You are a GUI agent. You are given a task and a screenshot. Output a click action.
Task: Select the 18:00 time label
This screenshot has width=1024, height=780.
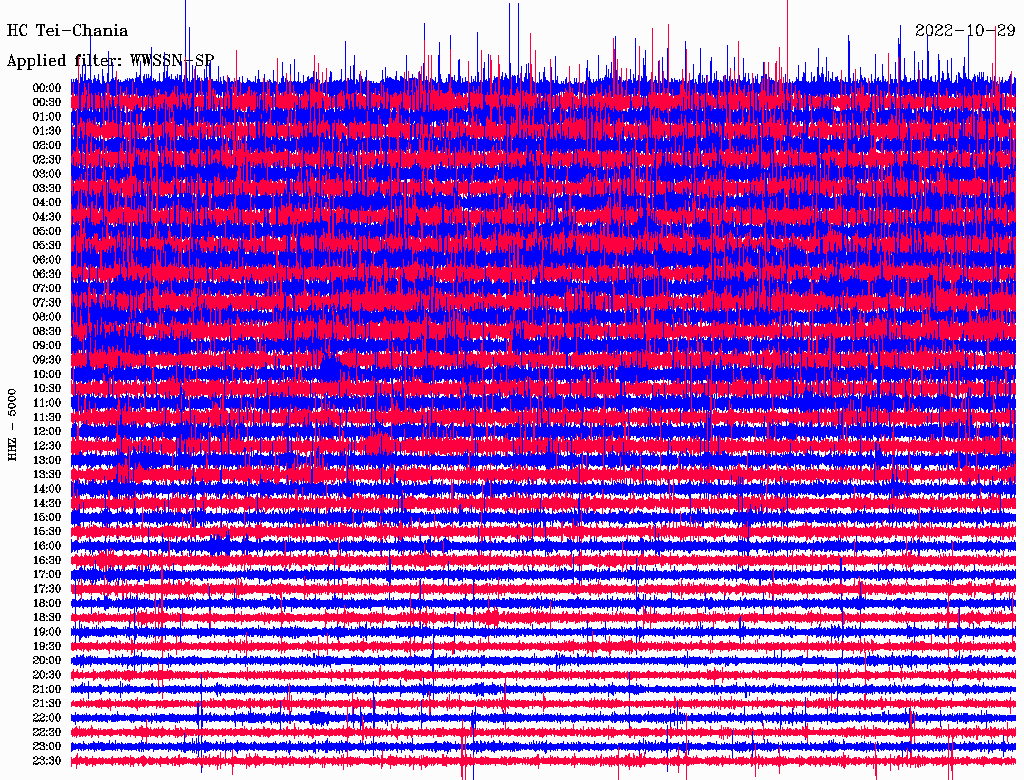[47, 604]
